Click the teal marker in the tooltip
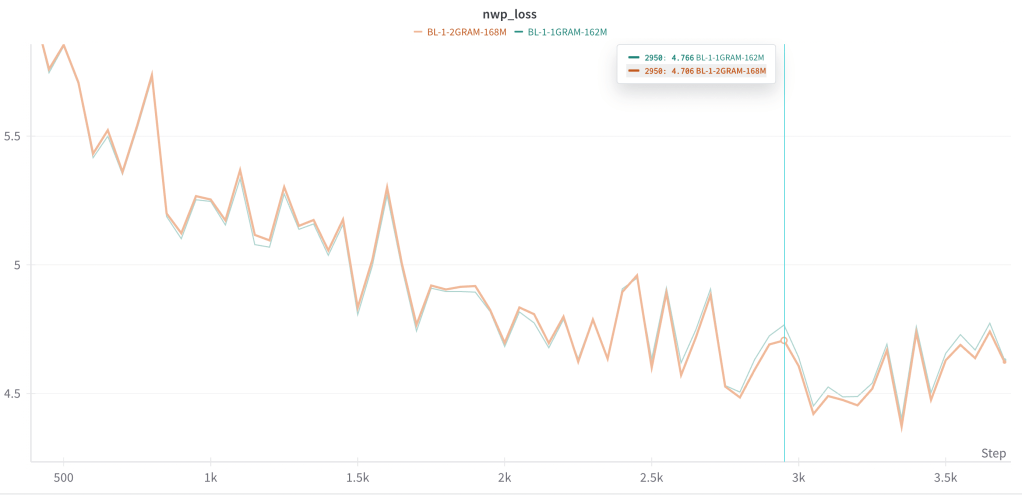The width and height of the screenshot is (1022, 495). coord(632,58)
